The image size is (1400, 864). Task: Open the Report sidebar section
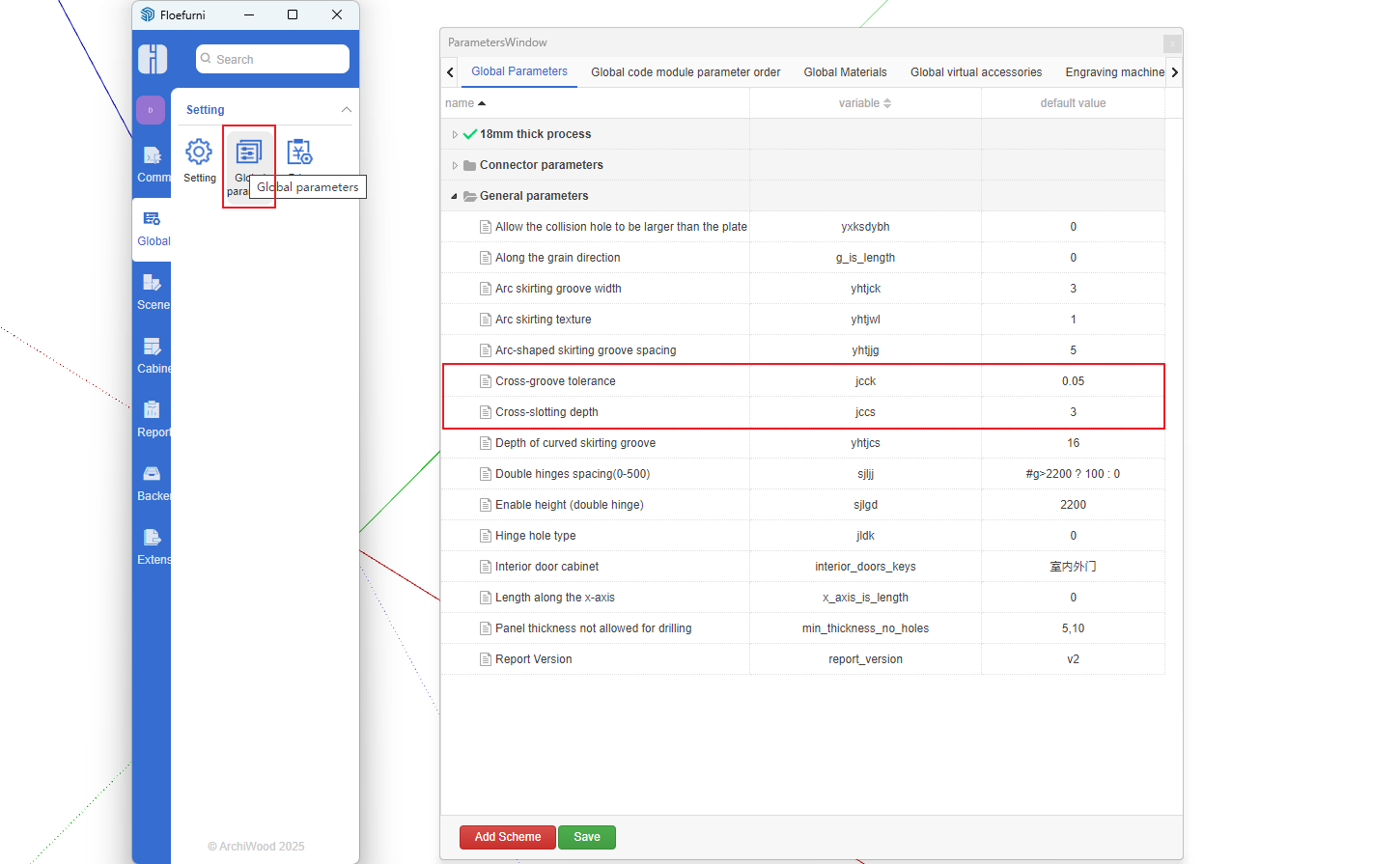point(153,418)
